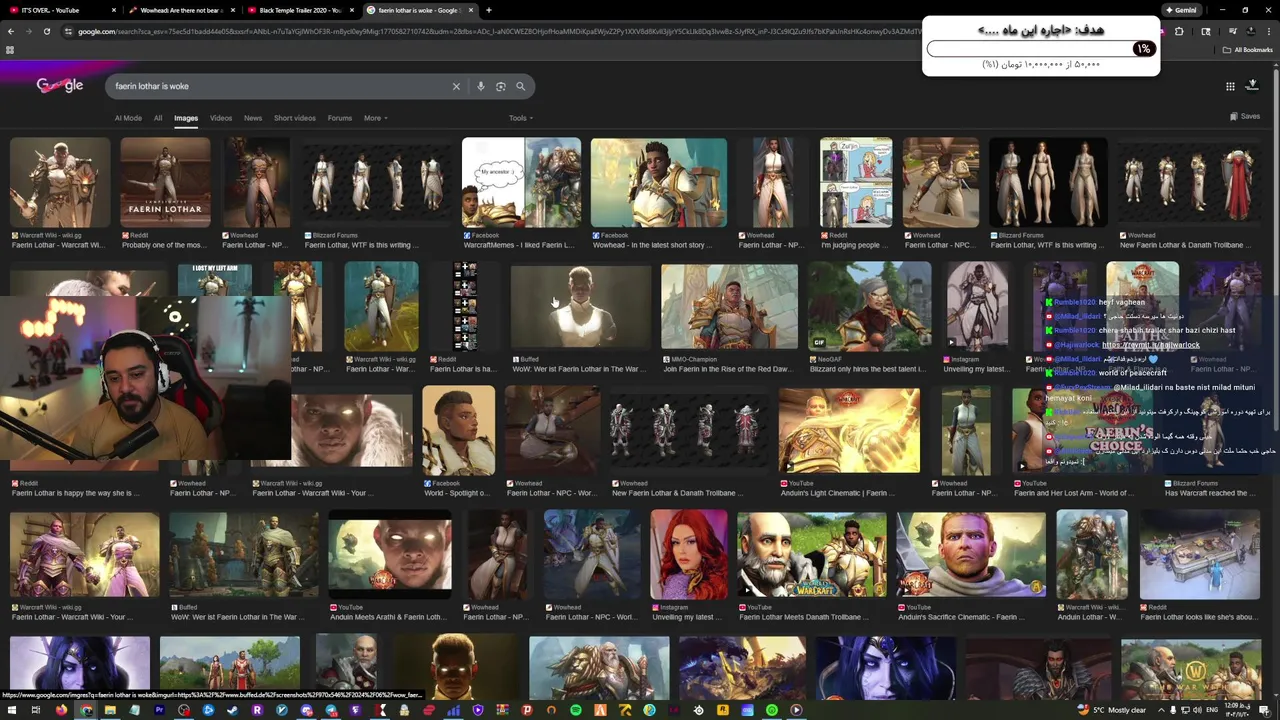Viewport: 1280px width, 720px height.
Task: Click "Wowhead - In the latest short story" caption
Action: tap(652, 245)
